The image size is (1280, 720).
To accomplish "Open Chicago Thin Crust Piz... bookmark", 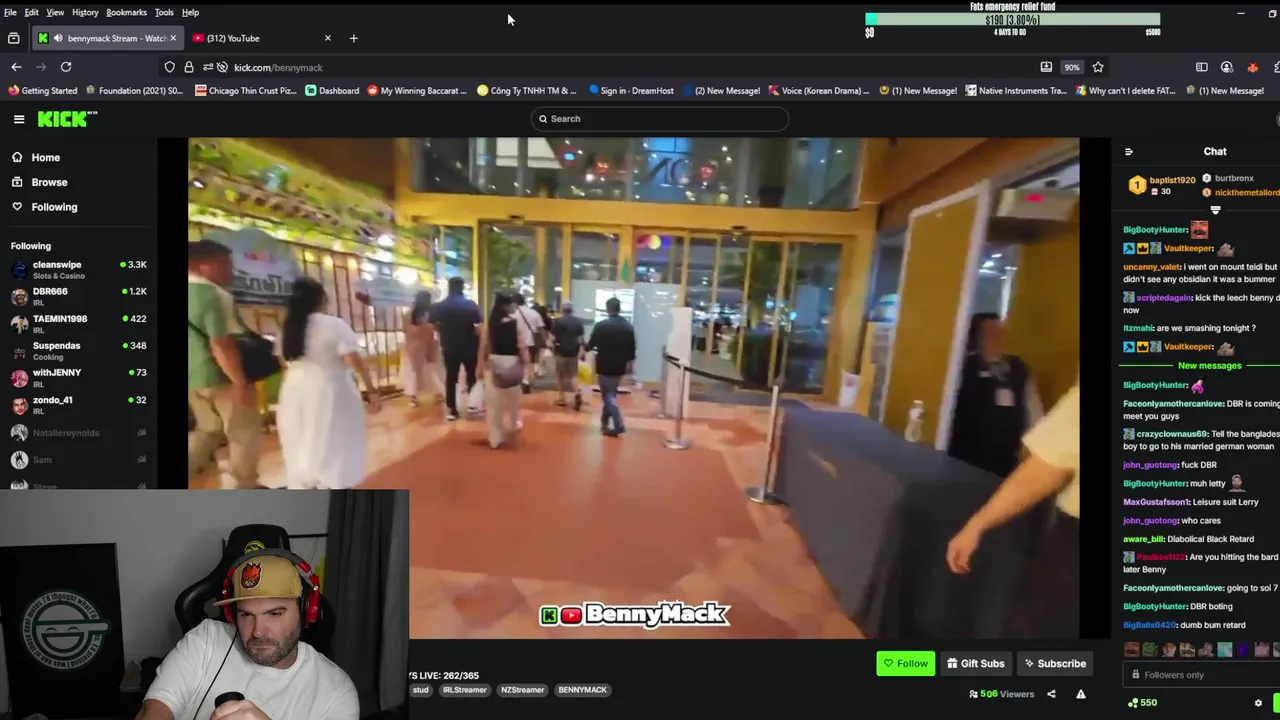I will point(246,91).
